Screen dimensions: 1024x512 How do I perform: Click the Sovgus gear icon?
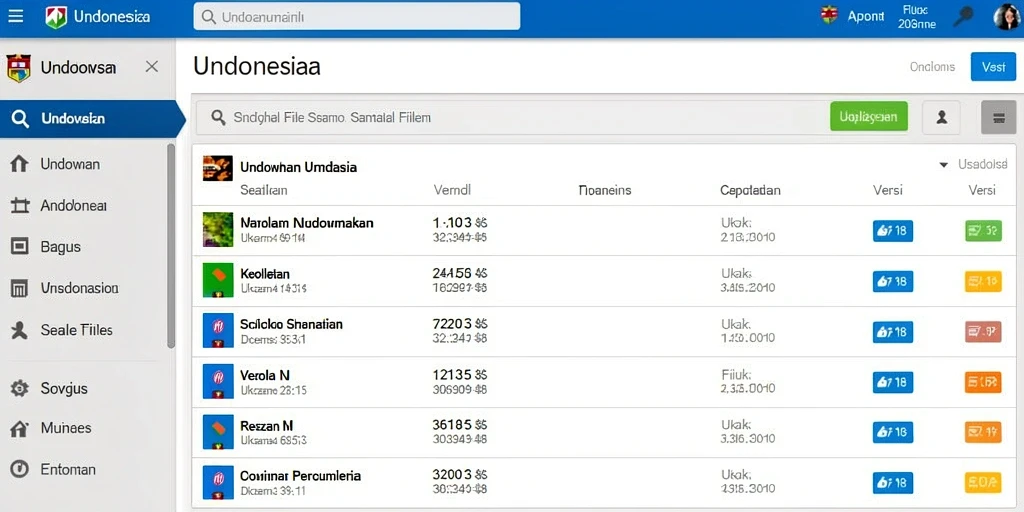tap(20, 389)
